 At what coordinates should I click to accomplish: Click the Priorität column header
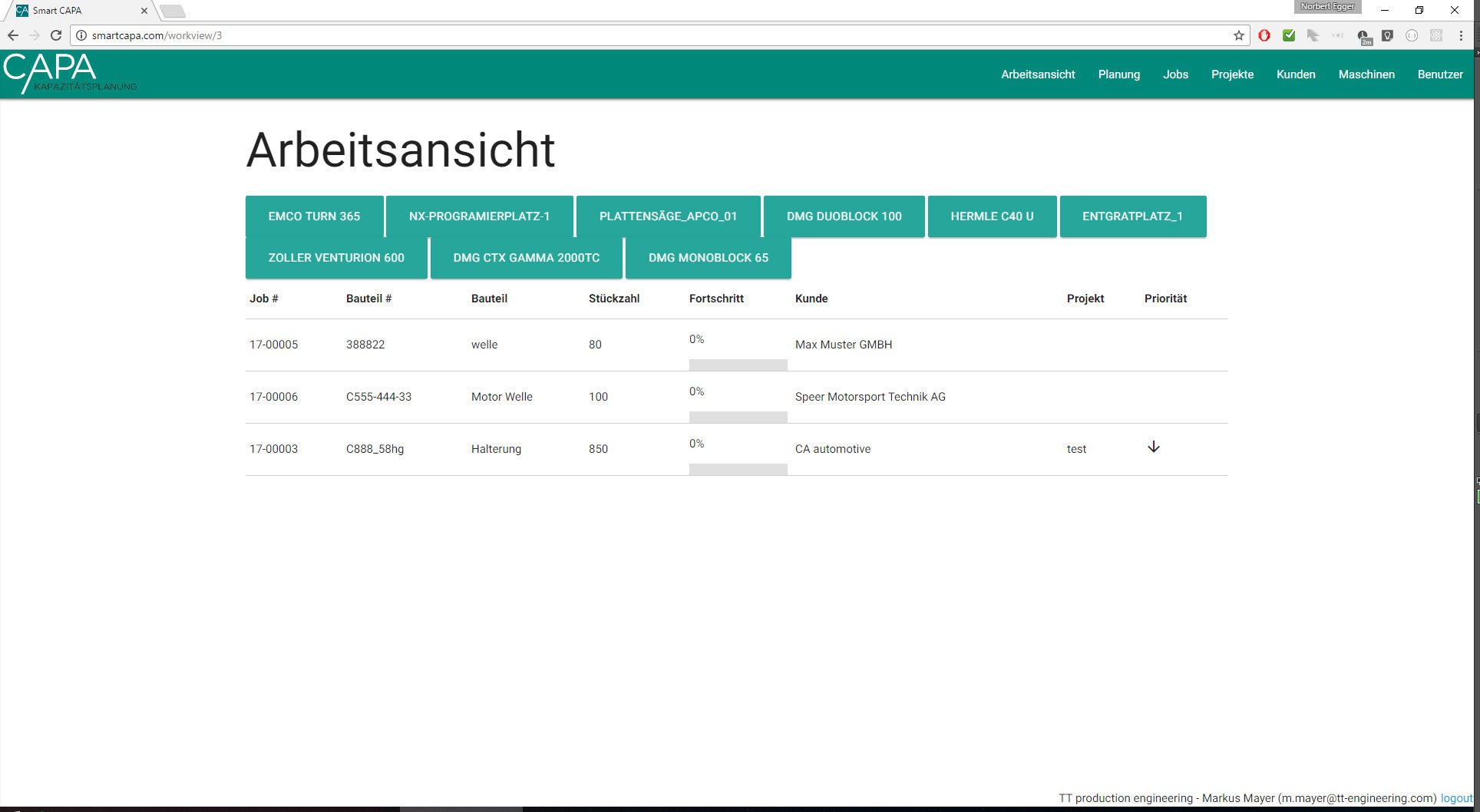click(1165, 299)
